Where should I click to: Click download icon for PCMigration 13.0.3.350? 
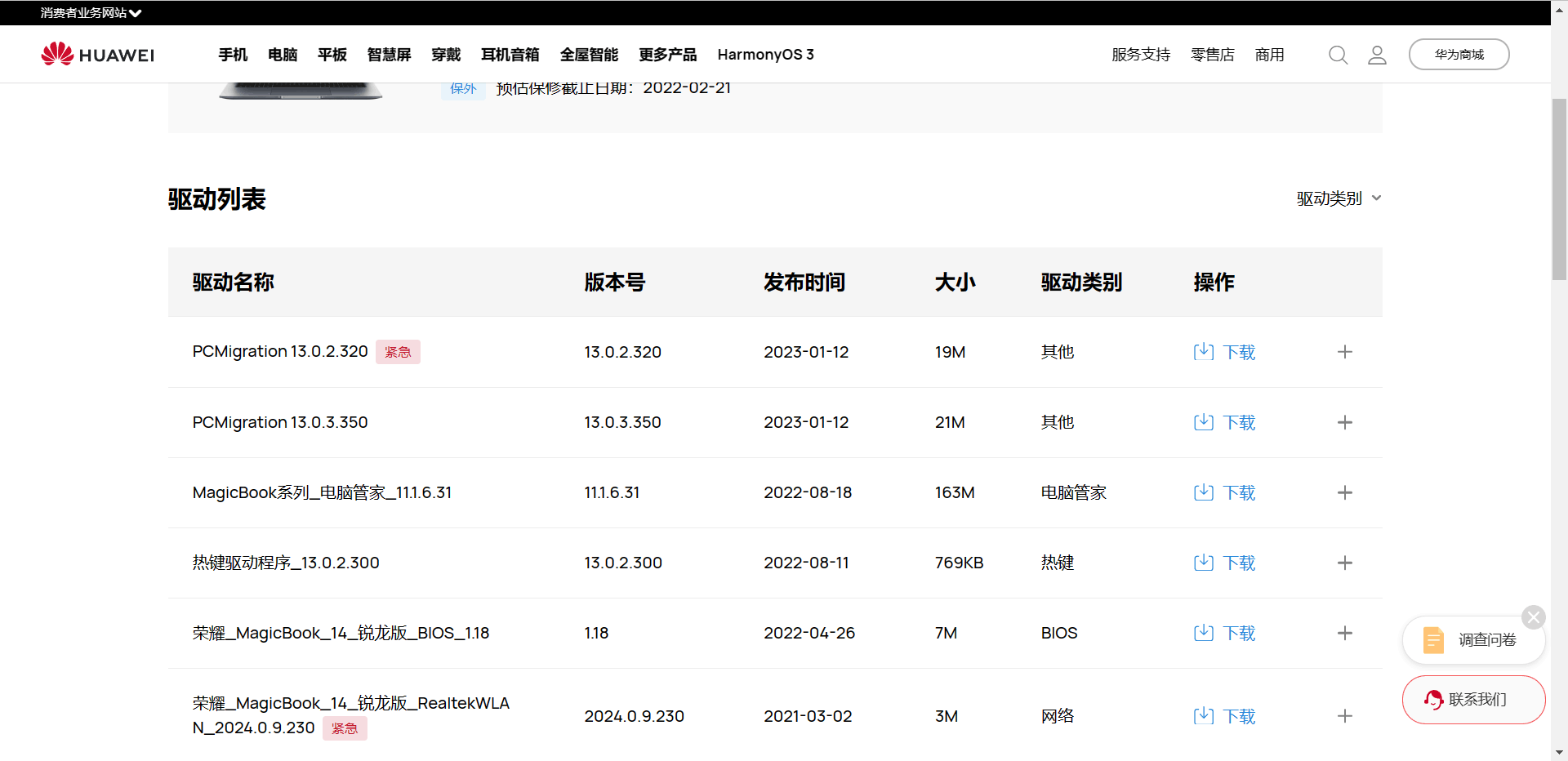pyautogui.click(x=1204, y=422)
